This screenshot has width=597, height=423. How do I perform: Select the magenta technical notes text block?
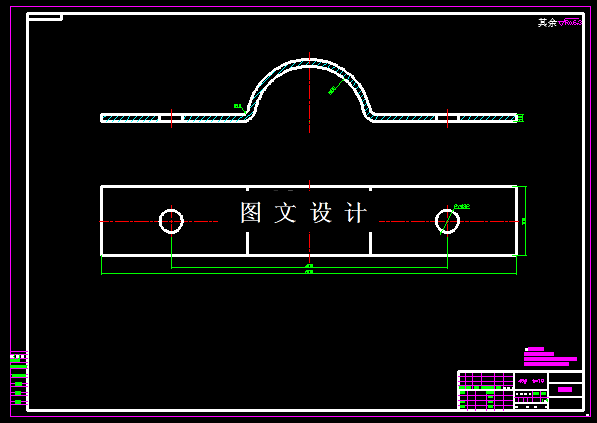tap(550, 357)
